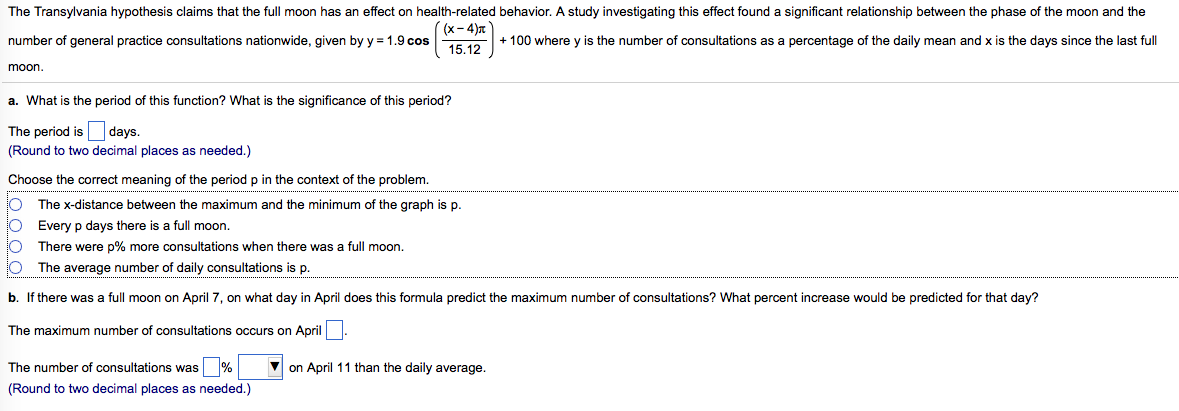Click the part a question about the period
The width and height of the screenshot is (1179, 411).
(x=229, y=101)
